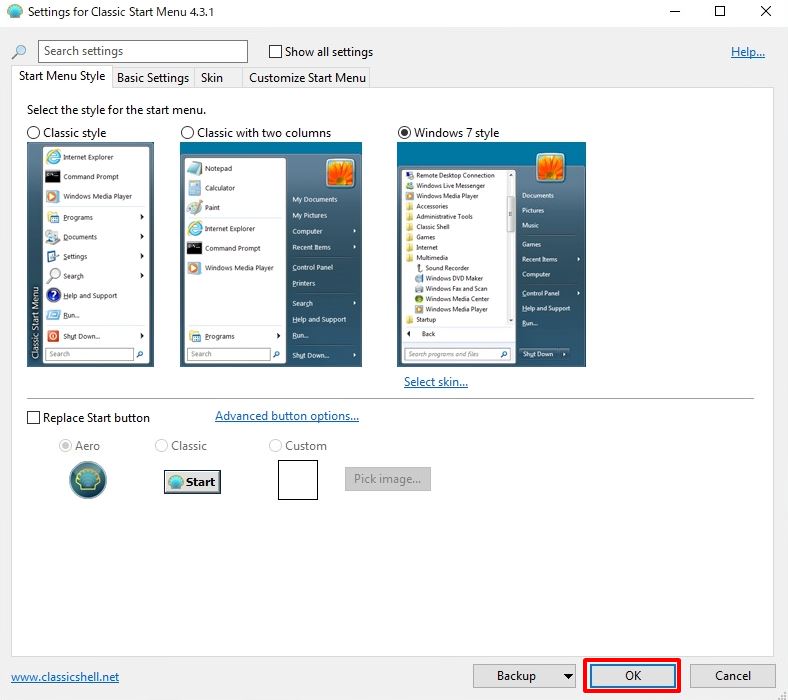Enable Show all settings checkbox
This screenshot has height=700, width=788.
click(275, 51)
